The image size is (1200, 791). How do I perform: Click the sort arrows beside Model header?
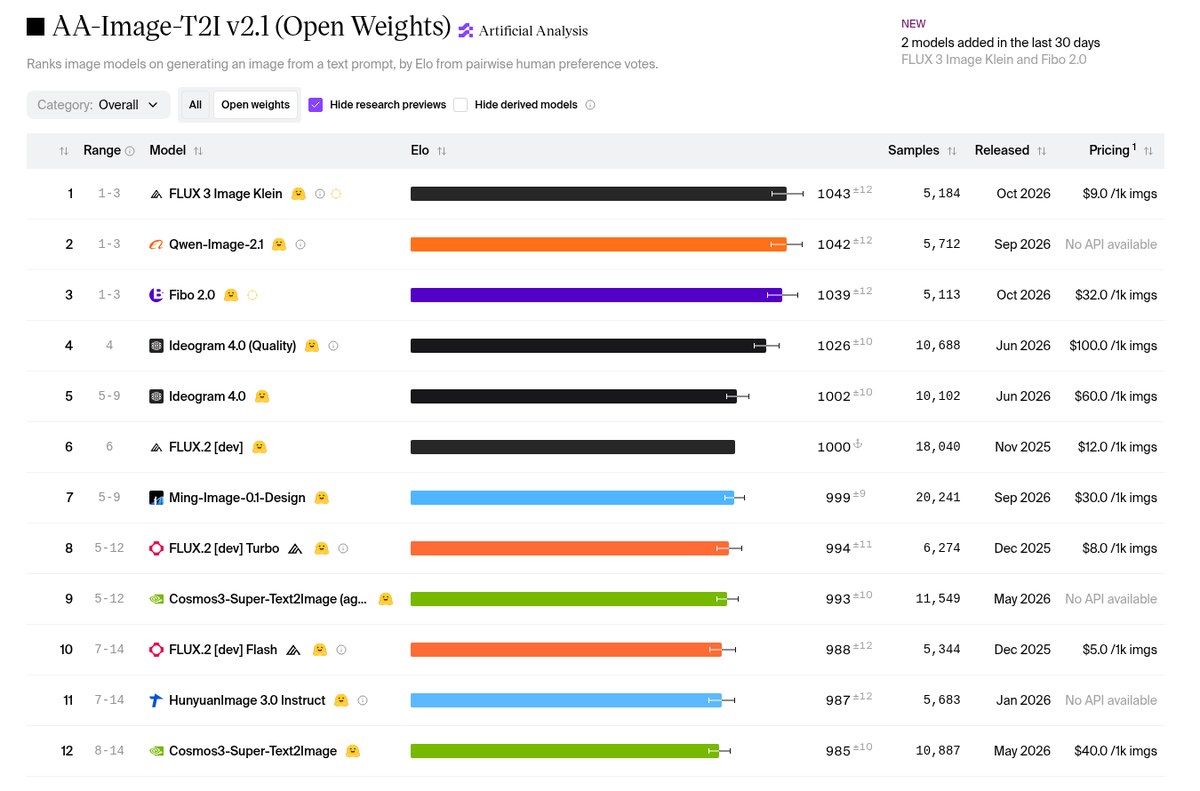point(198,151)
